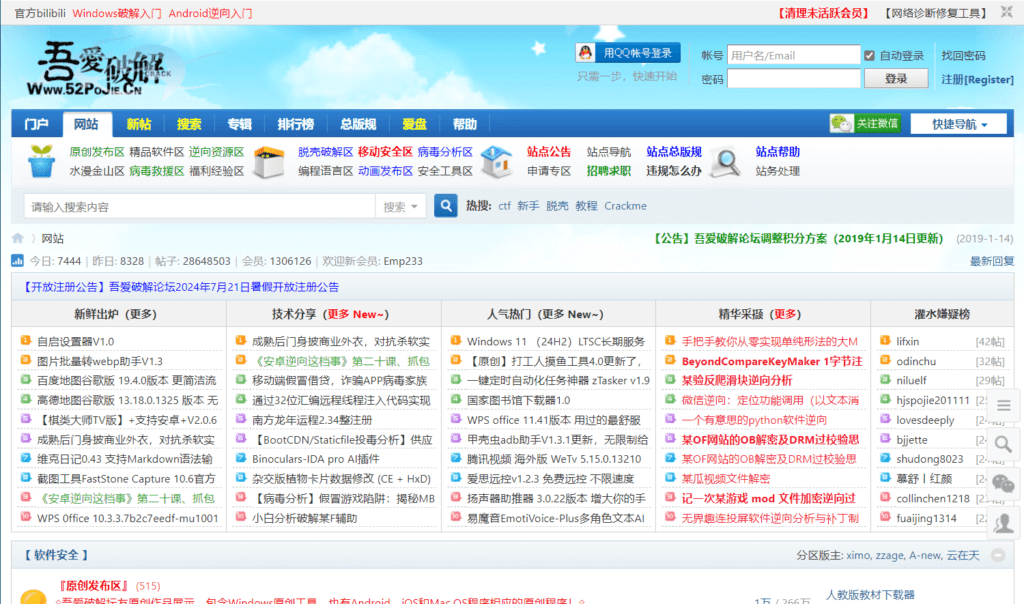Open the 技术分享 更多 New~ link
This screenshot has width=1024, height=604.
[358, 314]
